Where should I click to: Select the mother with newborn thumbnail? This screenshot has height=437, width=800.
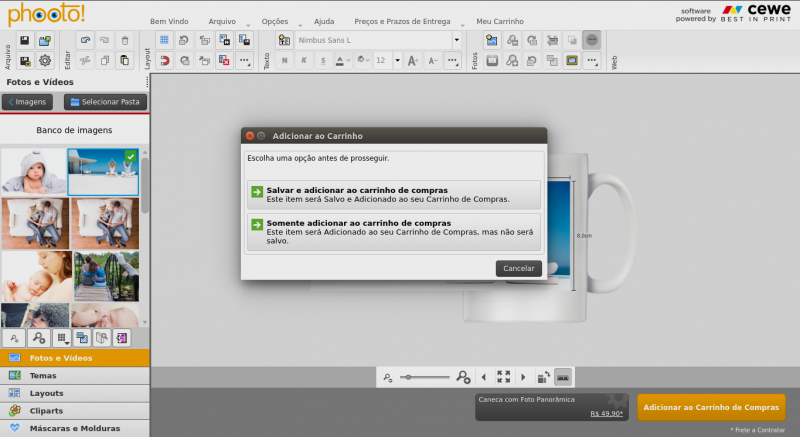pos(37,276)
